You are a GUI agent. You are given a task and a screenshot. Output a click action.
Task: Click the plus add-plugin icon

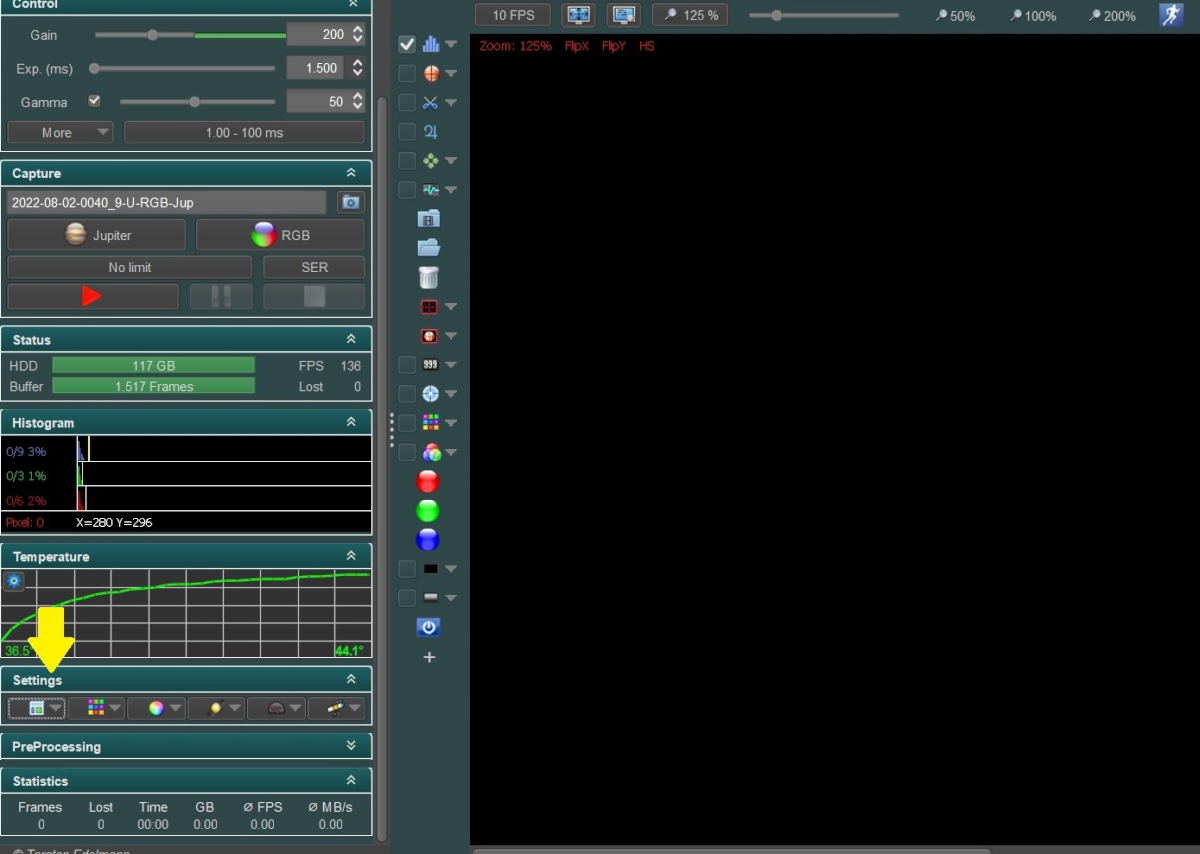(429, 657)
